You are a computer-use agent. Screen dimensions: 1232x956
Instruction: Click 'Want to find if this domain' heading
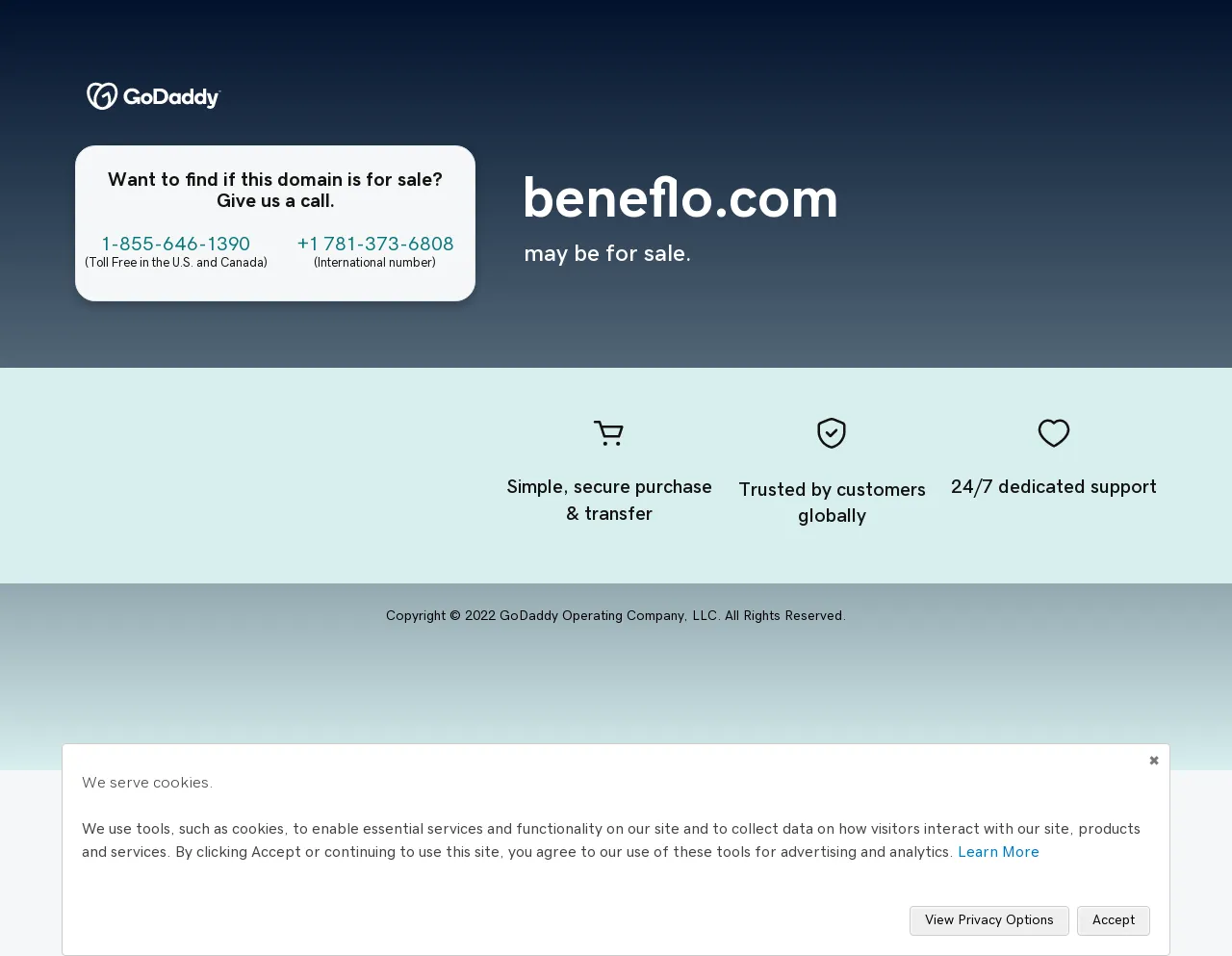275,190
